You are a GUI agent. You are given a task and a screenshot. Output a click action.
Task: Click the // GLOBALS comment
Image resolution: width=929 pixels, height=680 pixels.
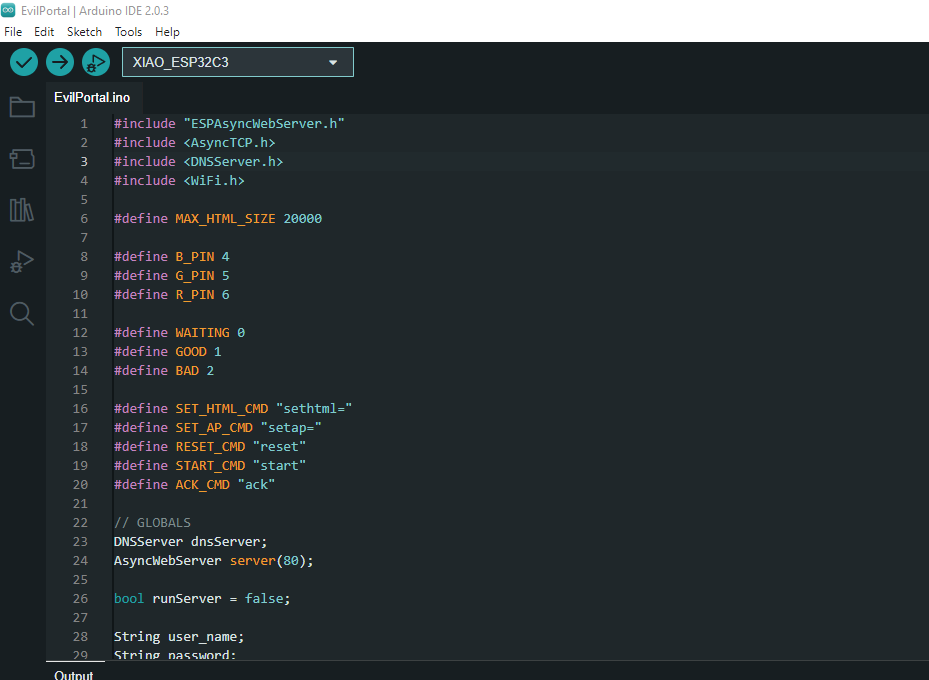[152, 522]
